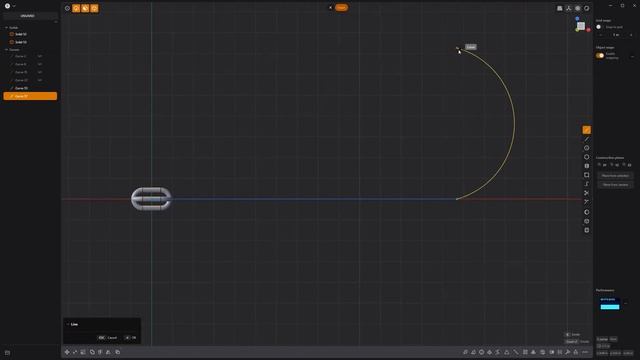Select third tool in bottom-left toolbar

pos(83,352)
